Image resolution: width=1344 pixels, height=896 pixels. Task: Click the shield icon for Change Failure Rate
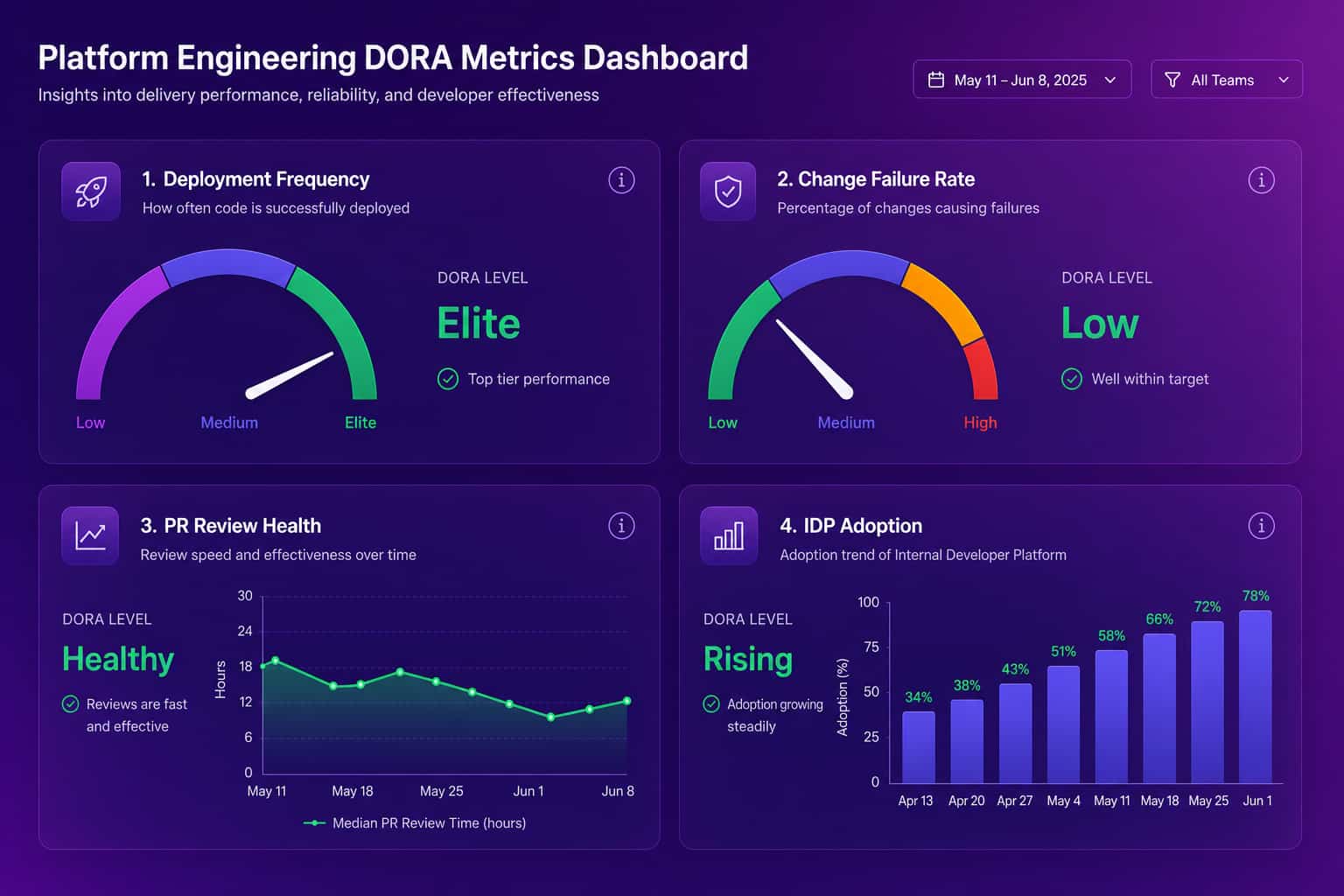click(728, 192)
